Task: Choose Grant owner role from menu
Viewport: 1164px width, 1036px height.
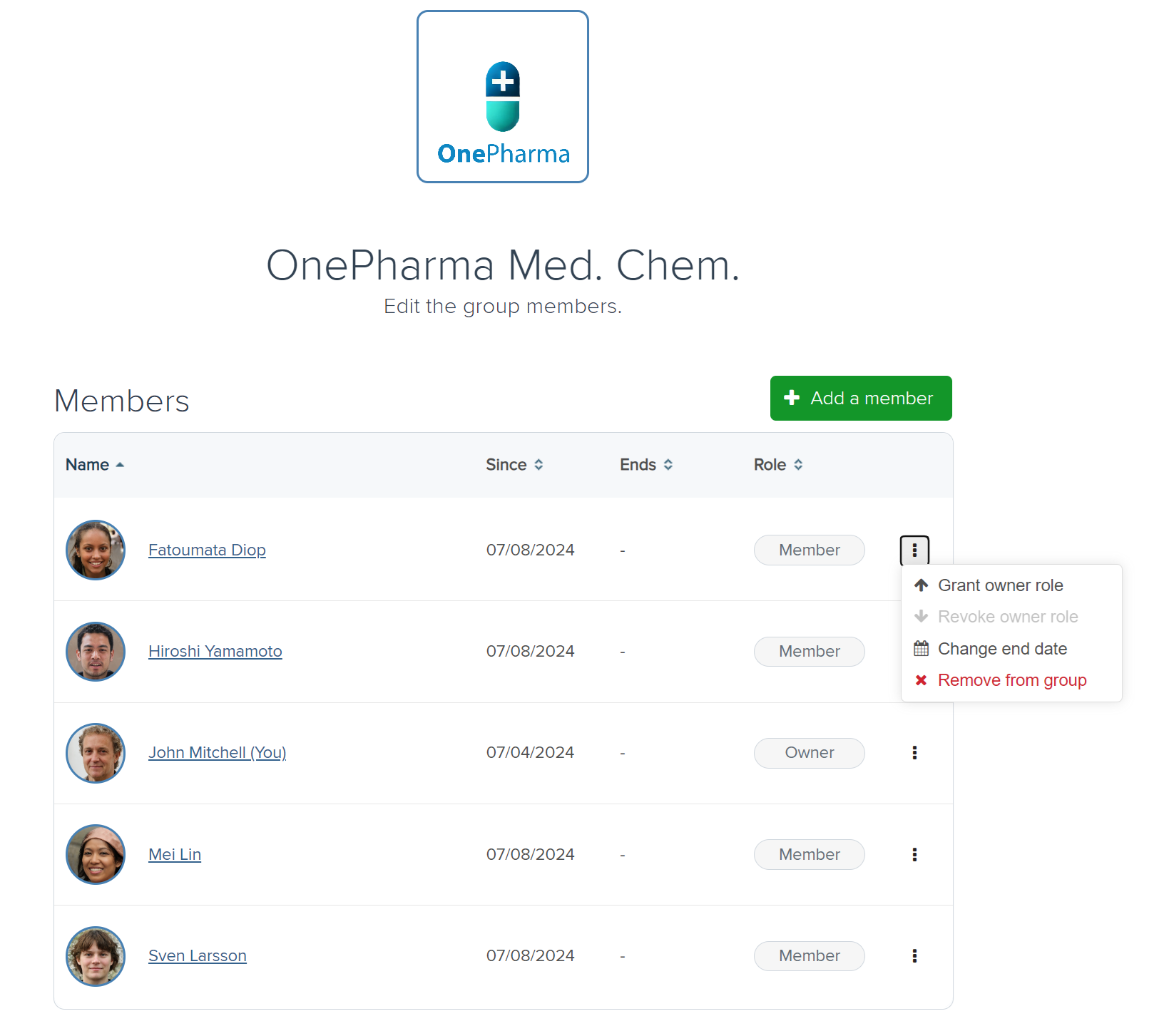Action: [x=1000, y=585]
